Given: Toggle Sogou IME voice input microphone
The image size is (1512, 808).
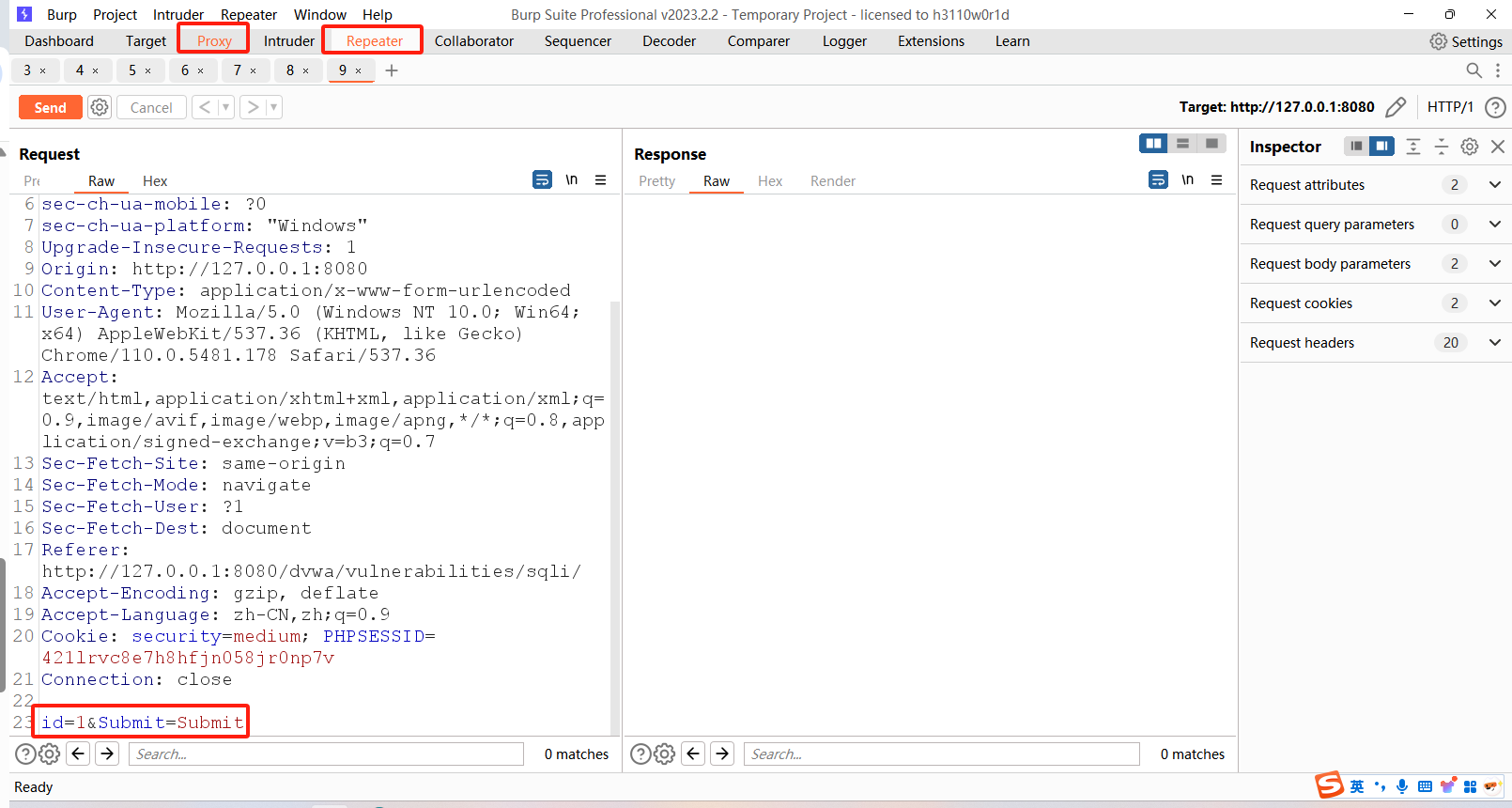Looking at the screenshot, I should (x=1402, y=786).
